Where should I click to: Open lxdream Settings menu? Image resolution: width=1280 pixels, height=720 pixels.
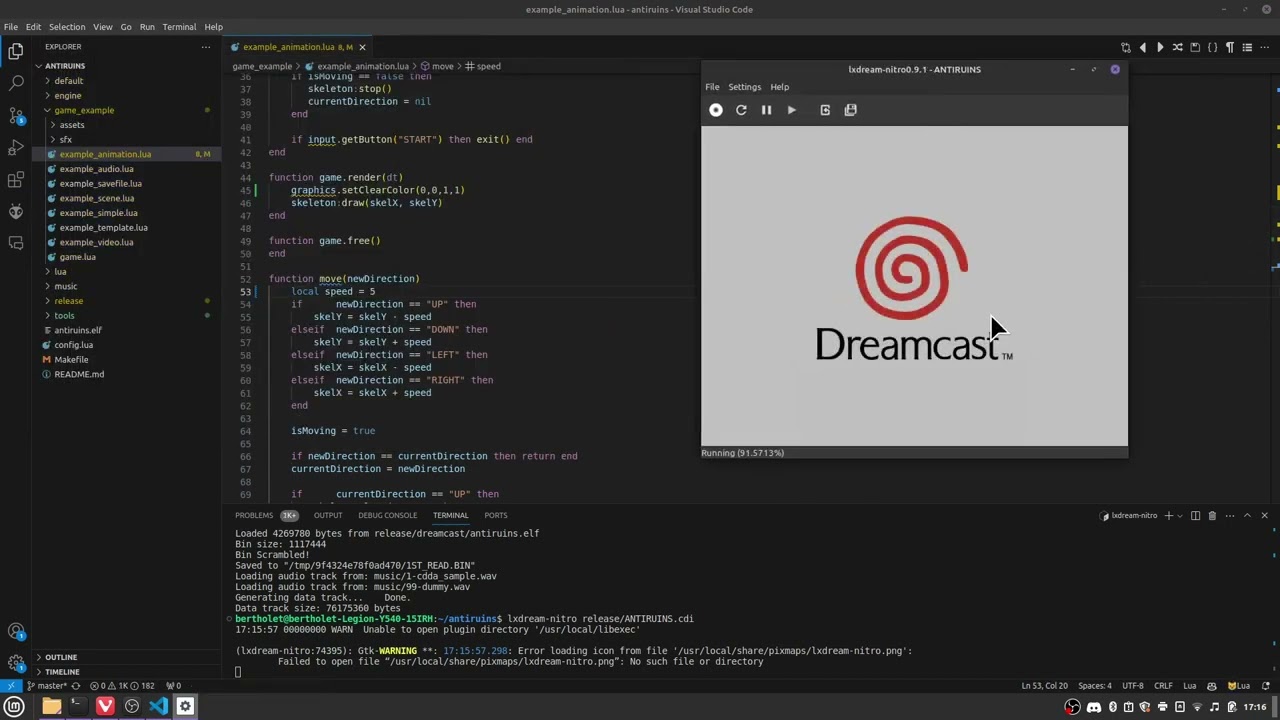pos(744,87)
